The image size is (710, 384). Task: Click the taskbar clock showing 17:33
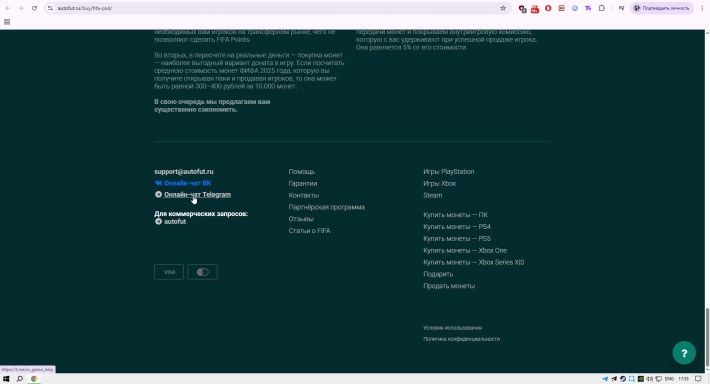[683, 379]
